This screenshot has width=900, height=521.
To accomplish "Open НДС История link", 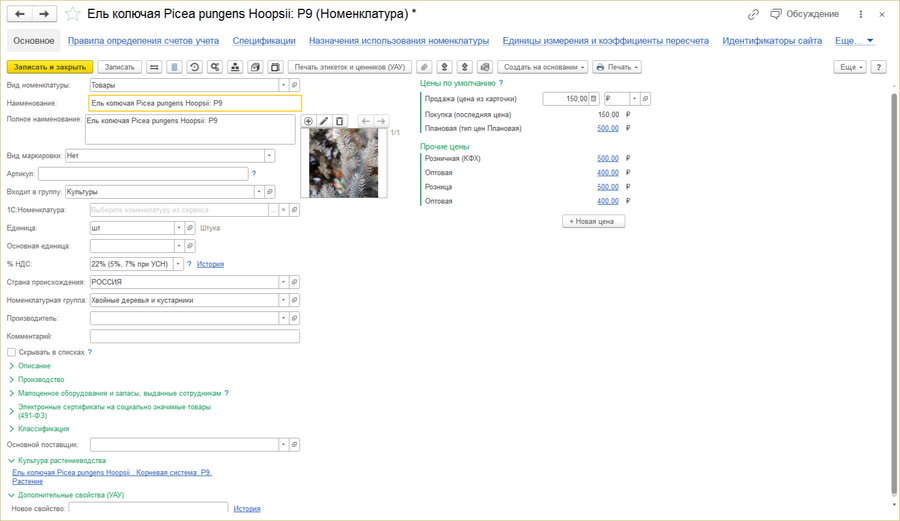I will [x=210, y=264].
